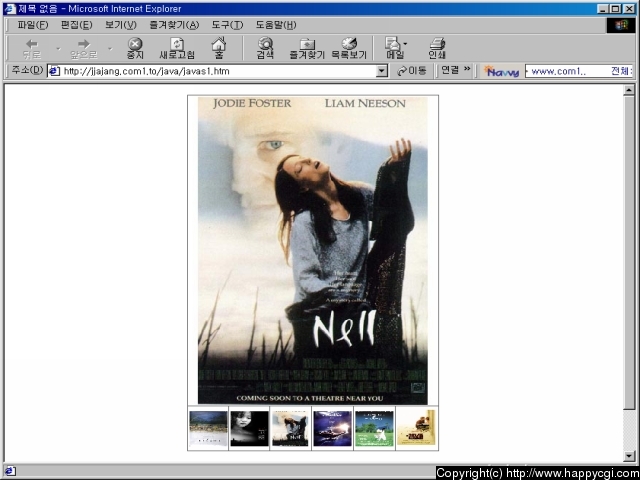The image size is (640, 480).
Task: Go to Home (홈) page icon
Action: coord(219,49)
